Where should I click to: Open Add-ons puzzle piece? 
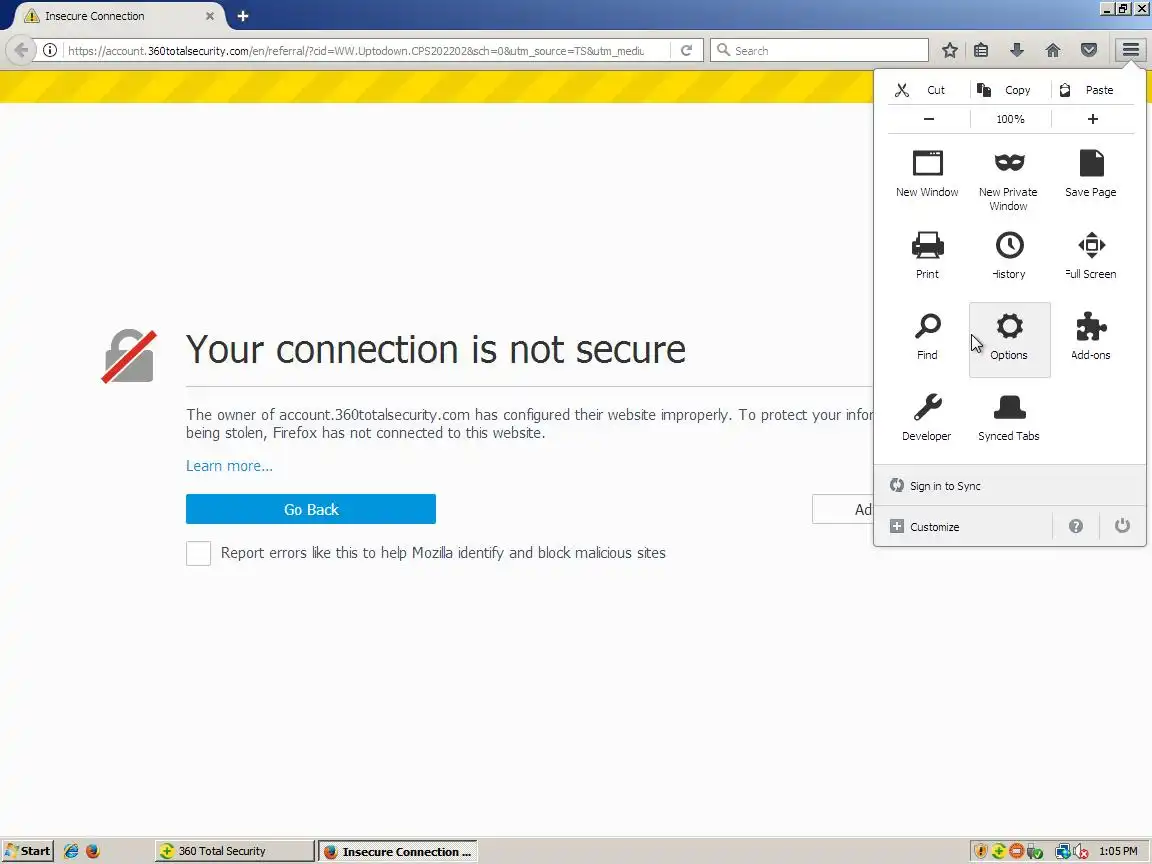coord(1090,337)
